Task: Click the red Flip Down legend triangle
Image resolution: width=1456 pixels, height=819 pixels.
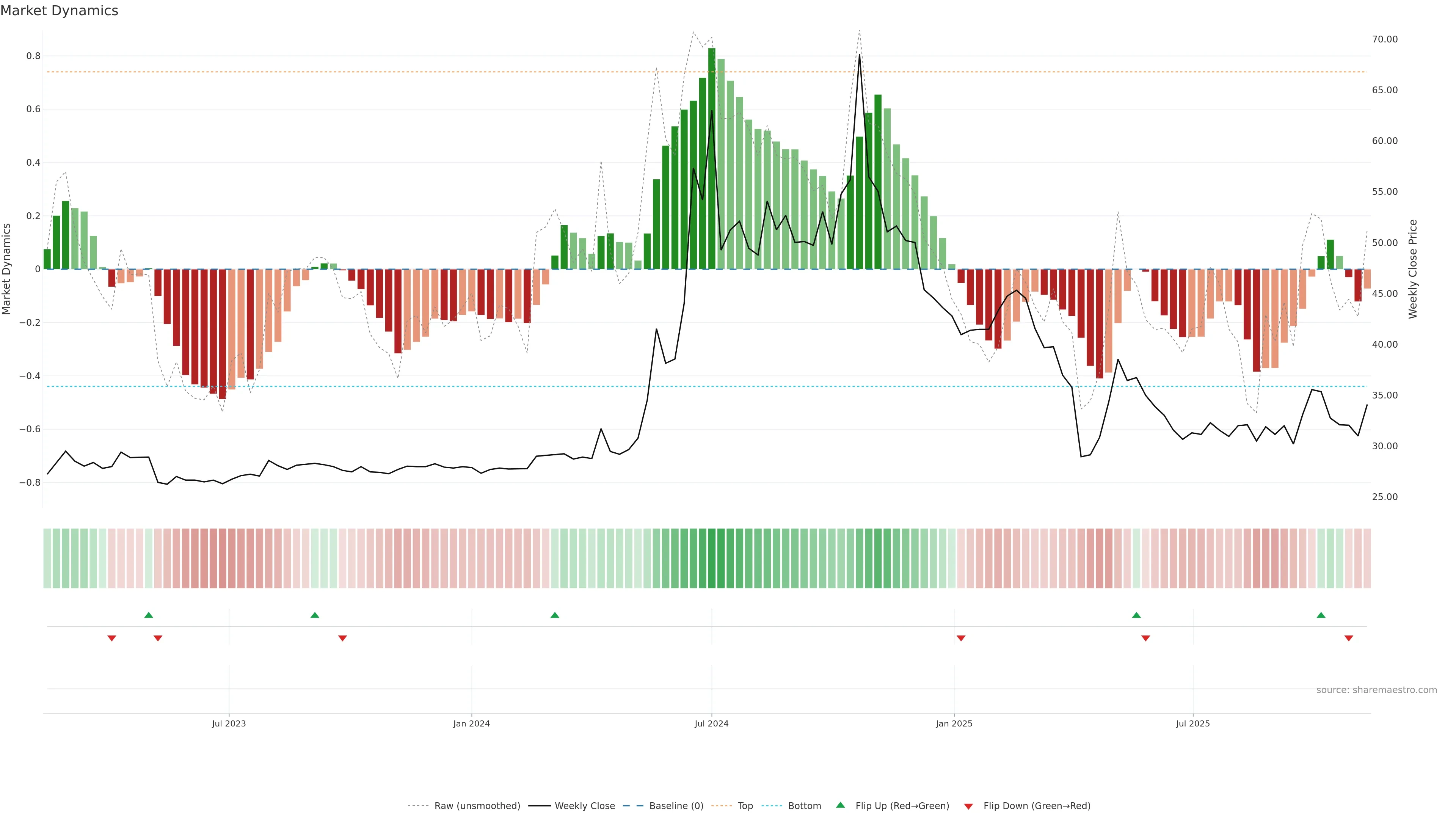Action: click(968, 806)
